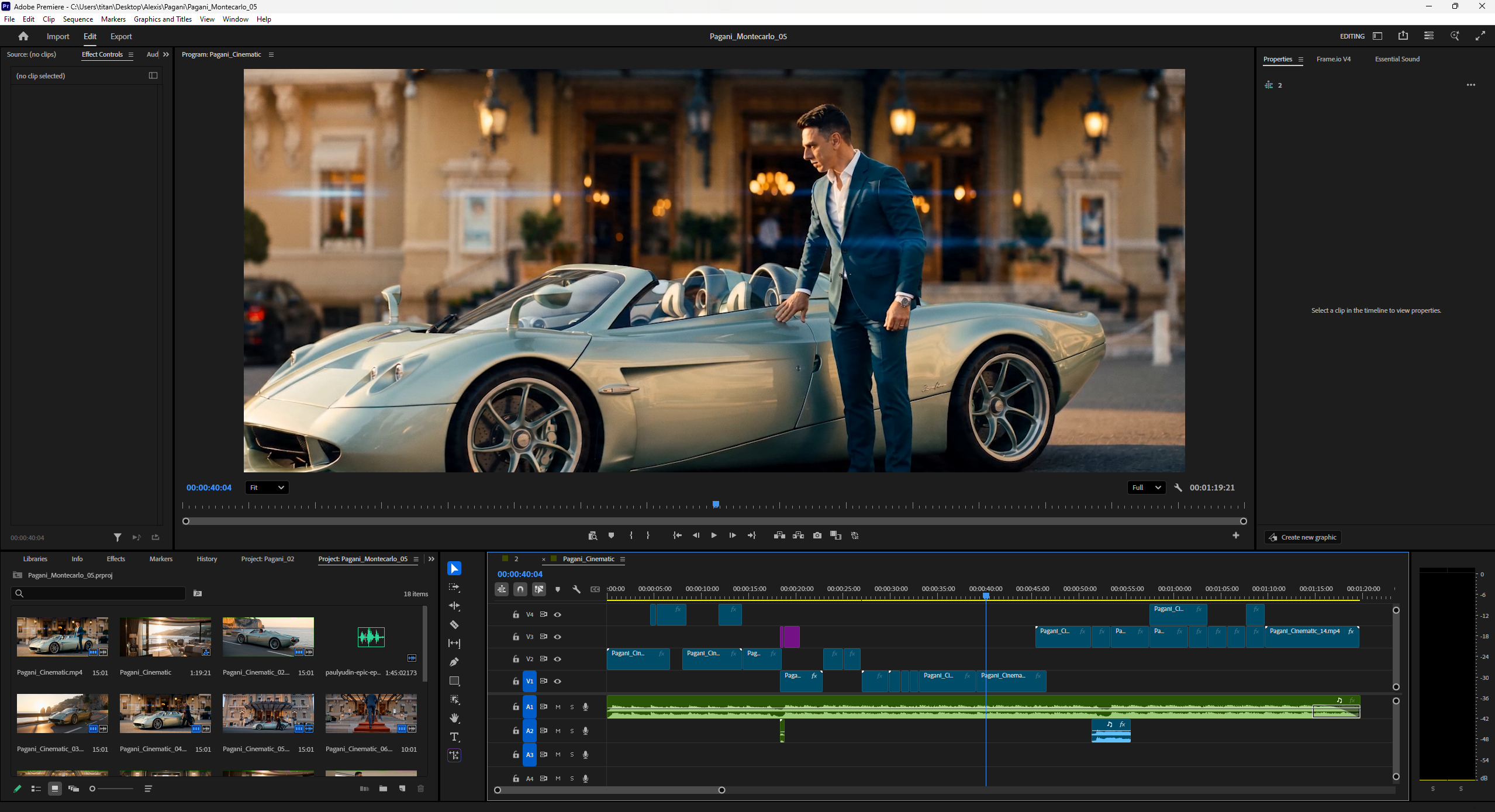Click the Program monitor playhead marker
This screenshot has width=1495, height=812.
[x=716, y=504]
